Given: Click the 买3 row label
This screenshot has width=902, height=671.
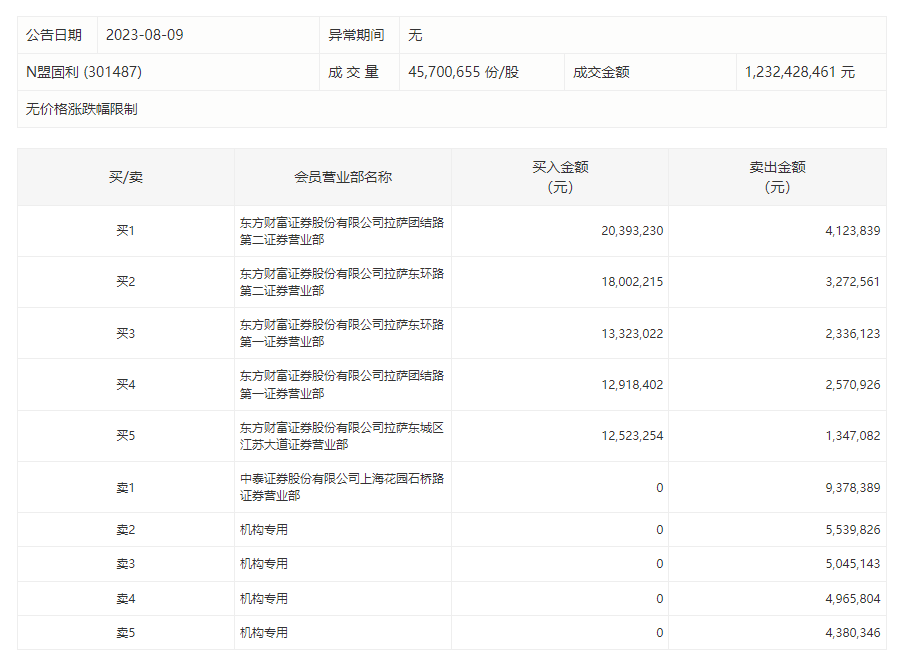Looking at the screenshot, I should tap(126, 333).
